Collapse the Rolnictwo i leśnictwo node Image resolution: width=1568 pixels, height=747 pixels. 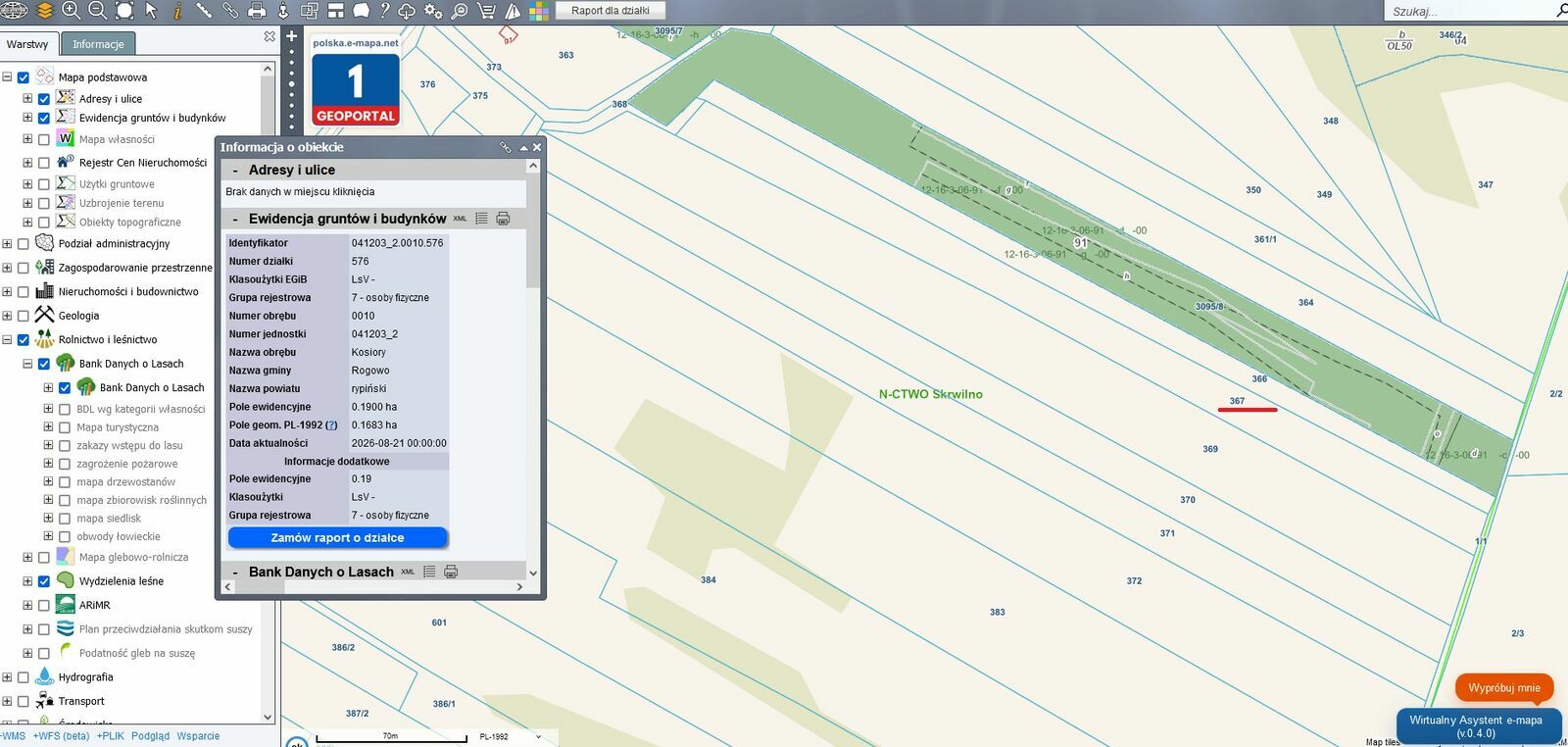pos(7,340)
